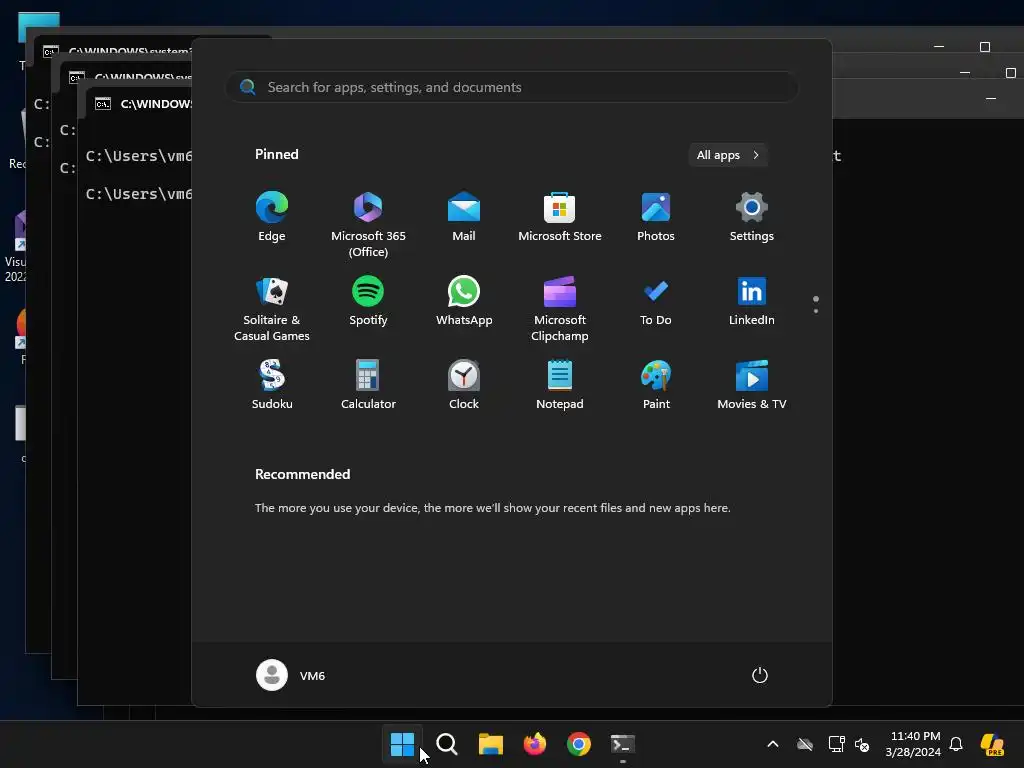
Task: Show All apps list
Action: point(728,155)
